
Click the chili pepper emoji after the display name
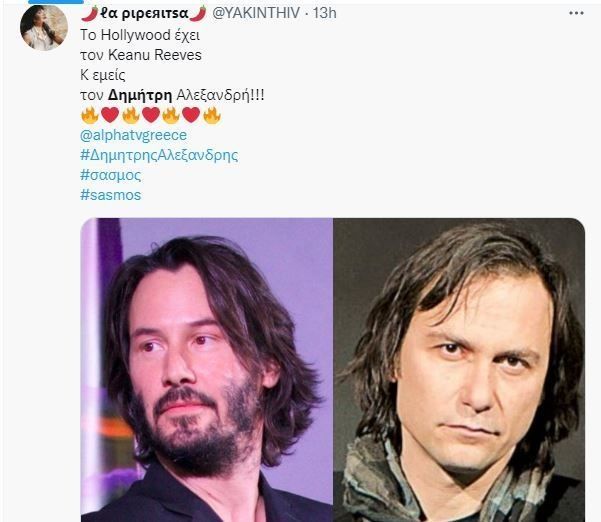198,13
